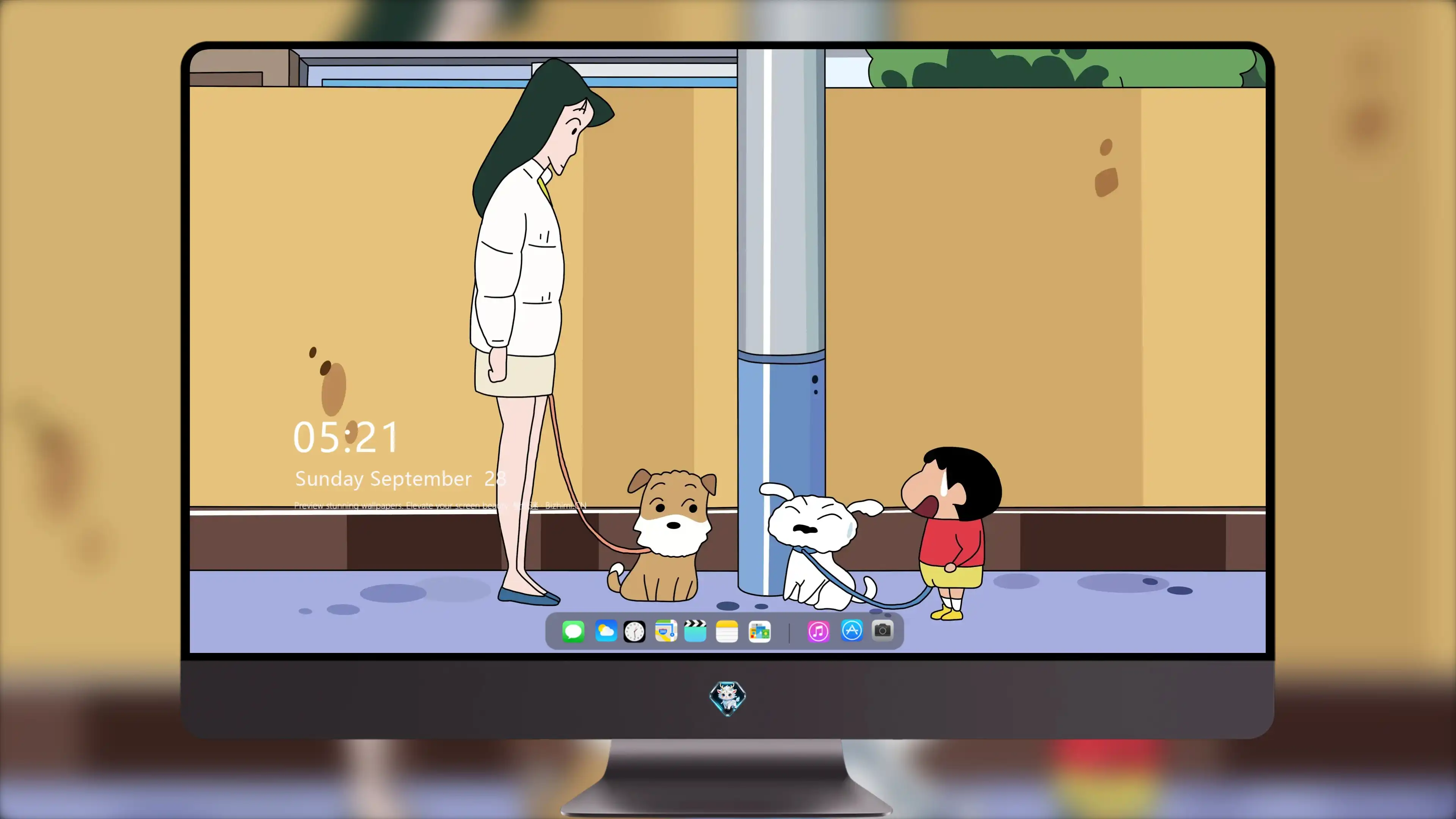
Task: Open the blue App Store icon
Action: pyautogui.click(x=852, y=630)
